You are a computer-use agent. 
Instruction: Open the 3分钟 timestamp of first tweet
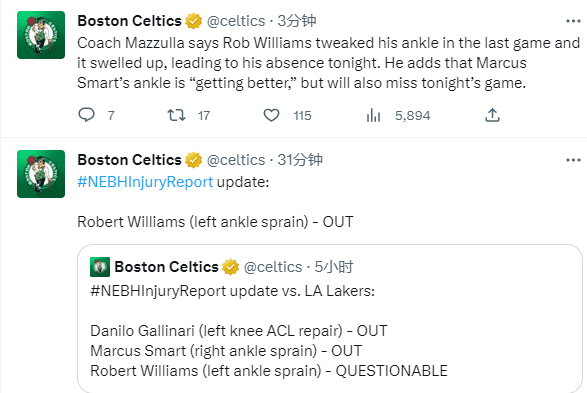click(x=297, y=21)
